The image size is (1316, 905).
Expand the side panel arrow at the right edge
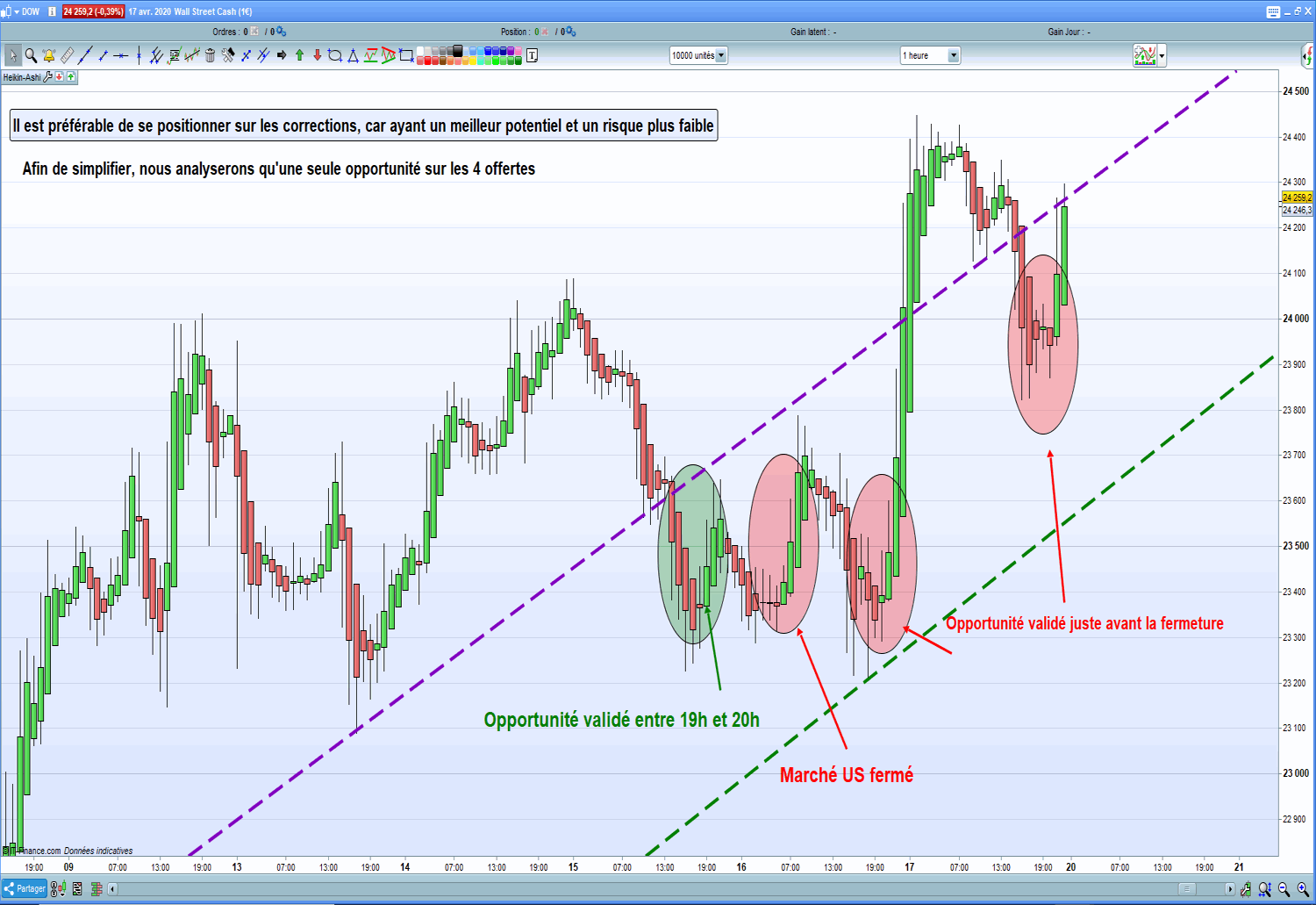point(1309,55)
